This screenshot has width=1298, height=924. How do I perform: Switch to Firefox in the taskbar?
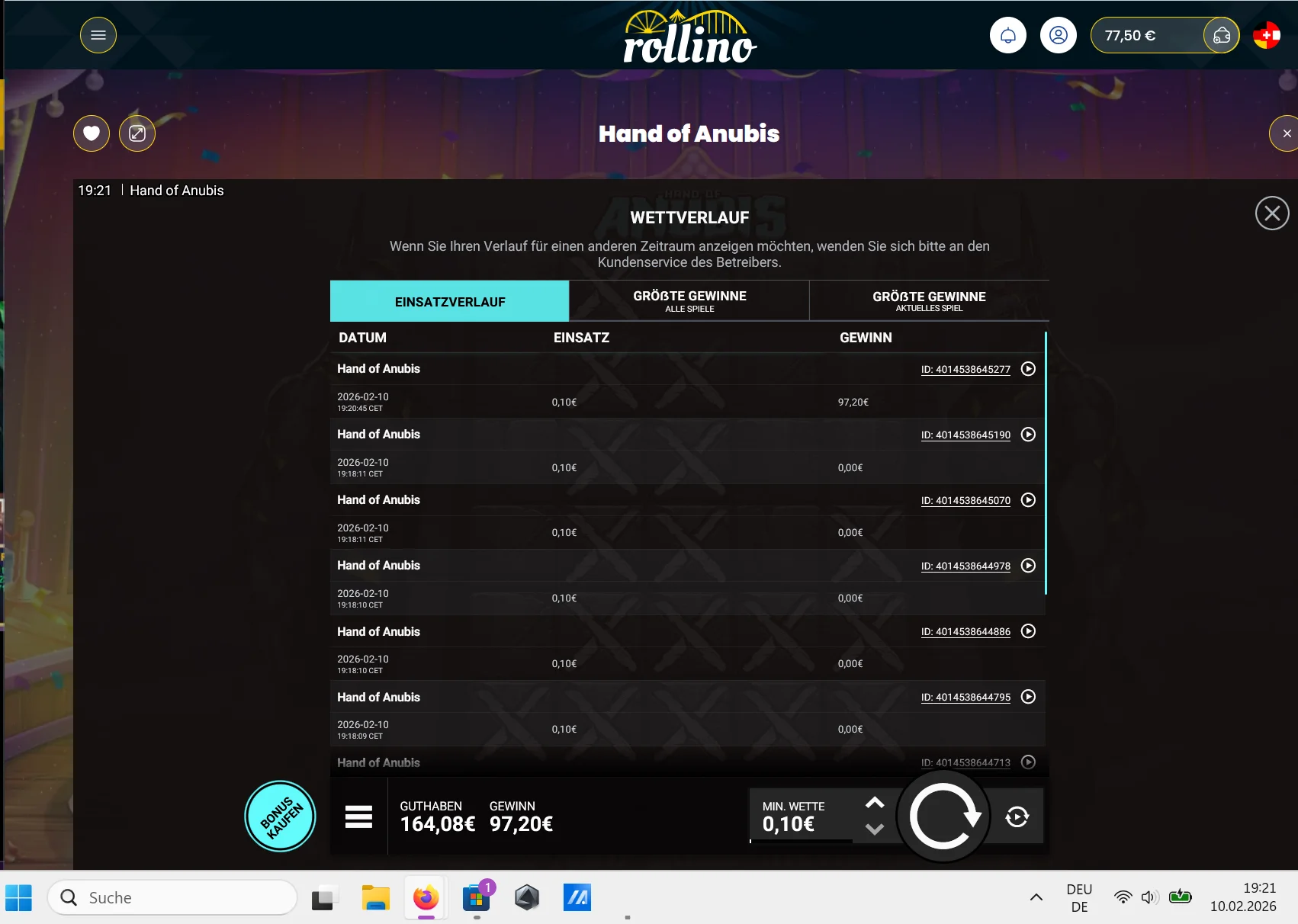426,898
